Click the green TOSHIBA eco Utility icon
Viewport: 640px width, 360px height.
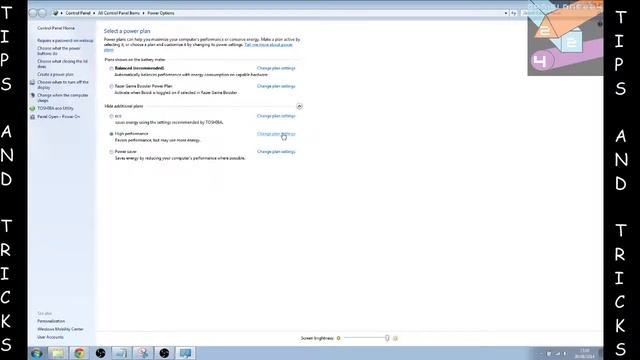click(32, 109)
